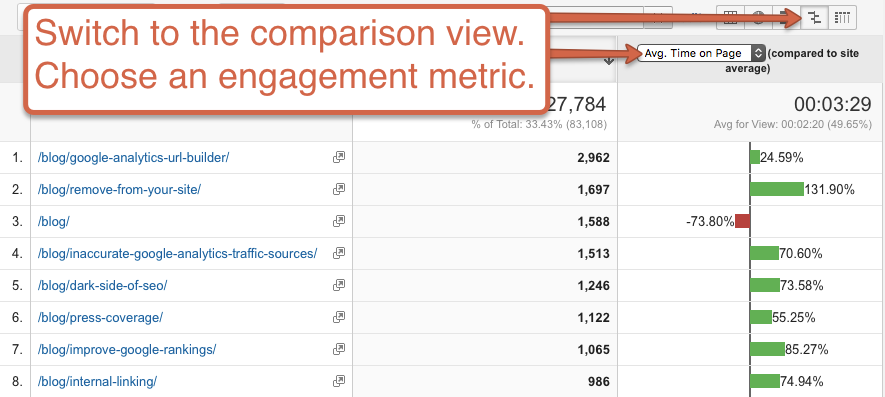The image size is (885, 397).
Task: Open google-analytics-url-builder page in new window icon
Action: pos(339,158)
